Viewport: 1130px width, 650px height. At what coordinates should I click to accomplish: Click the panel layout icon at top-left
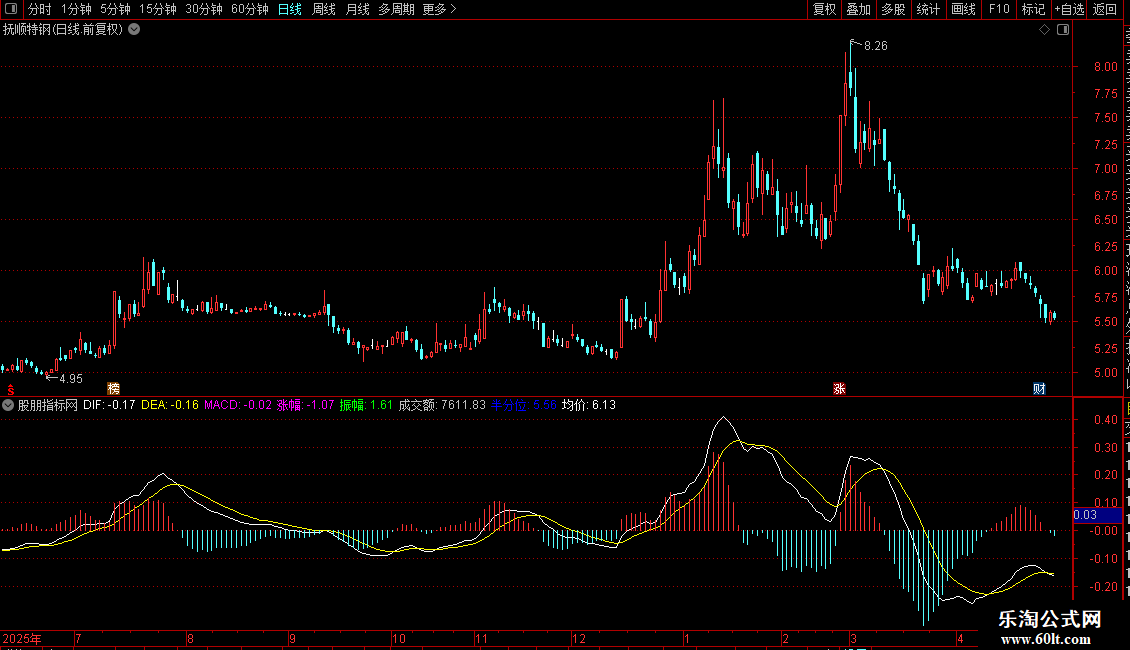point(11,9)
